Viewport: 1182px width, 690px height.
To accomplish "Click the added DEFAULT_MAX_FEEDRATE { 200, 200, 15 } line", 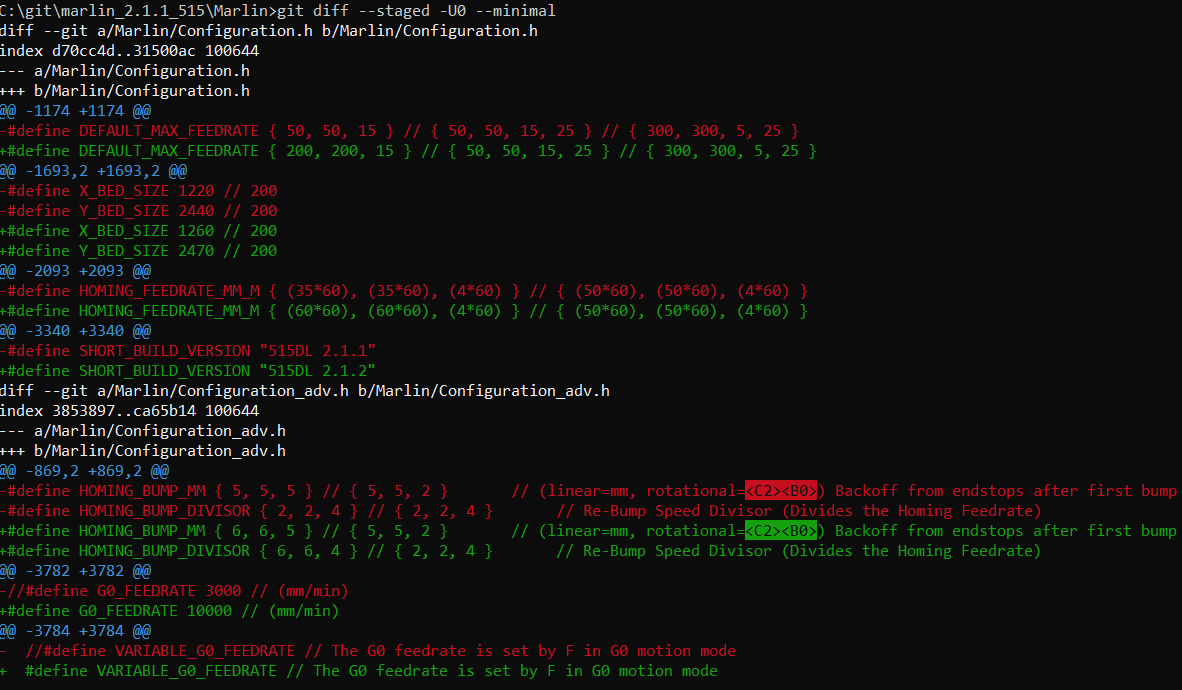I will point(409,151).
